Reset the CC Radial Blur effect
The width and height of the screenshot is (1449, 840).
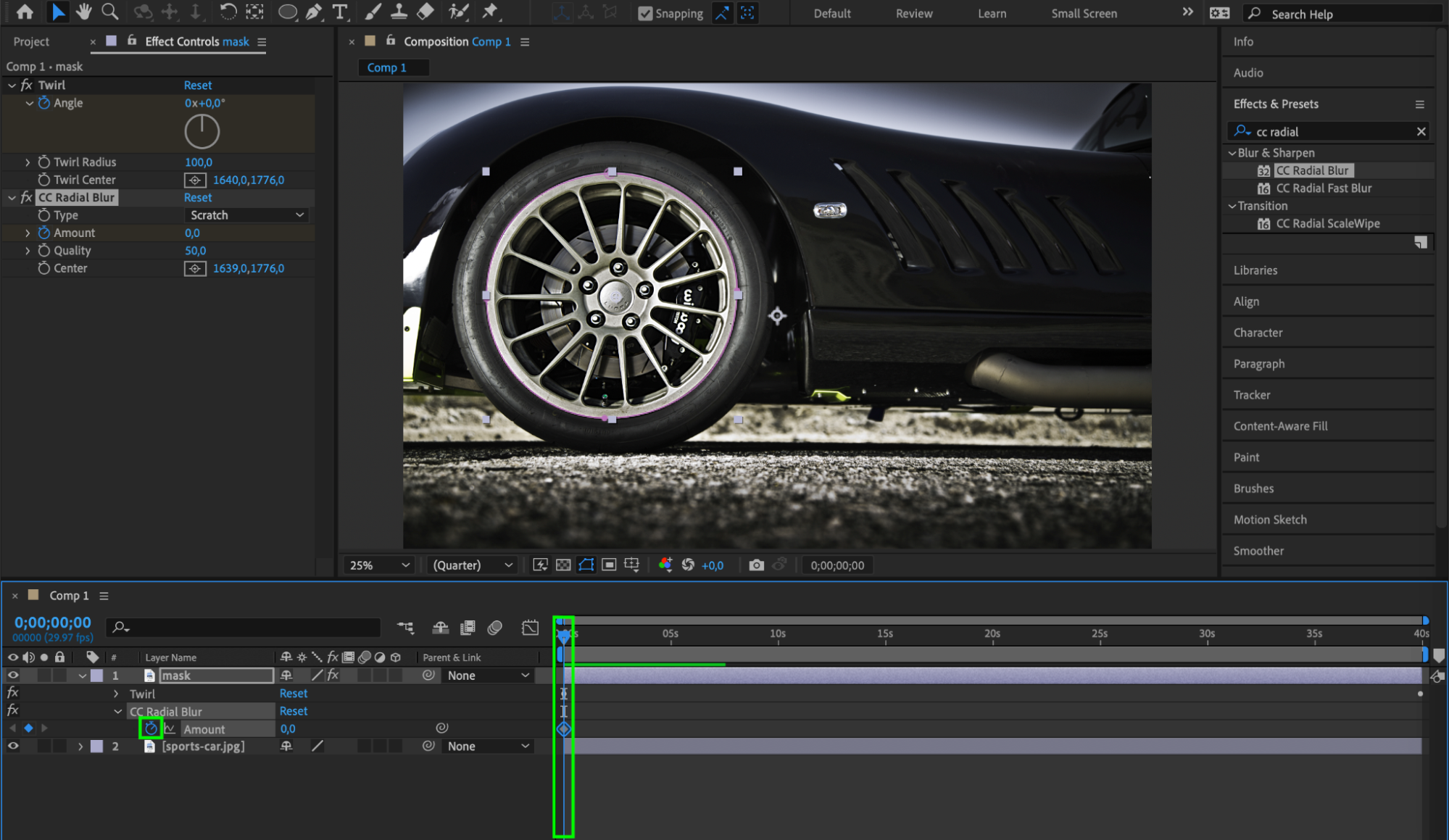[197, 197]
